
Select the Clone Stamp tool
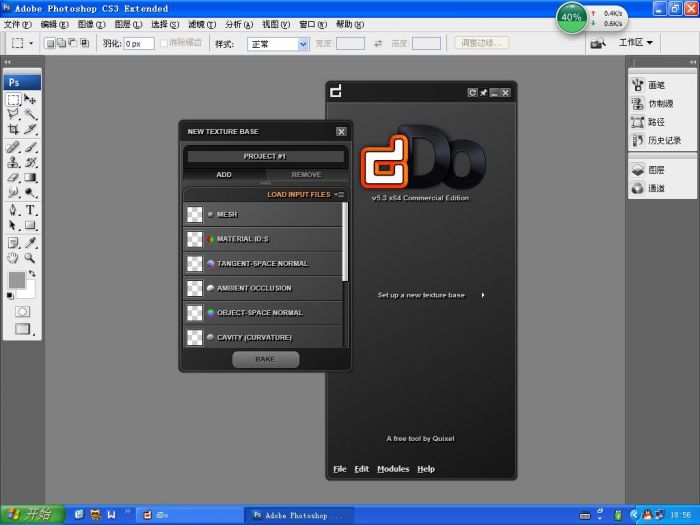pos(13,162)
